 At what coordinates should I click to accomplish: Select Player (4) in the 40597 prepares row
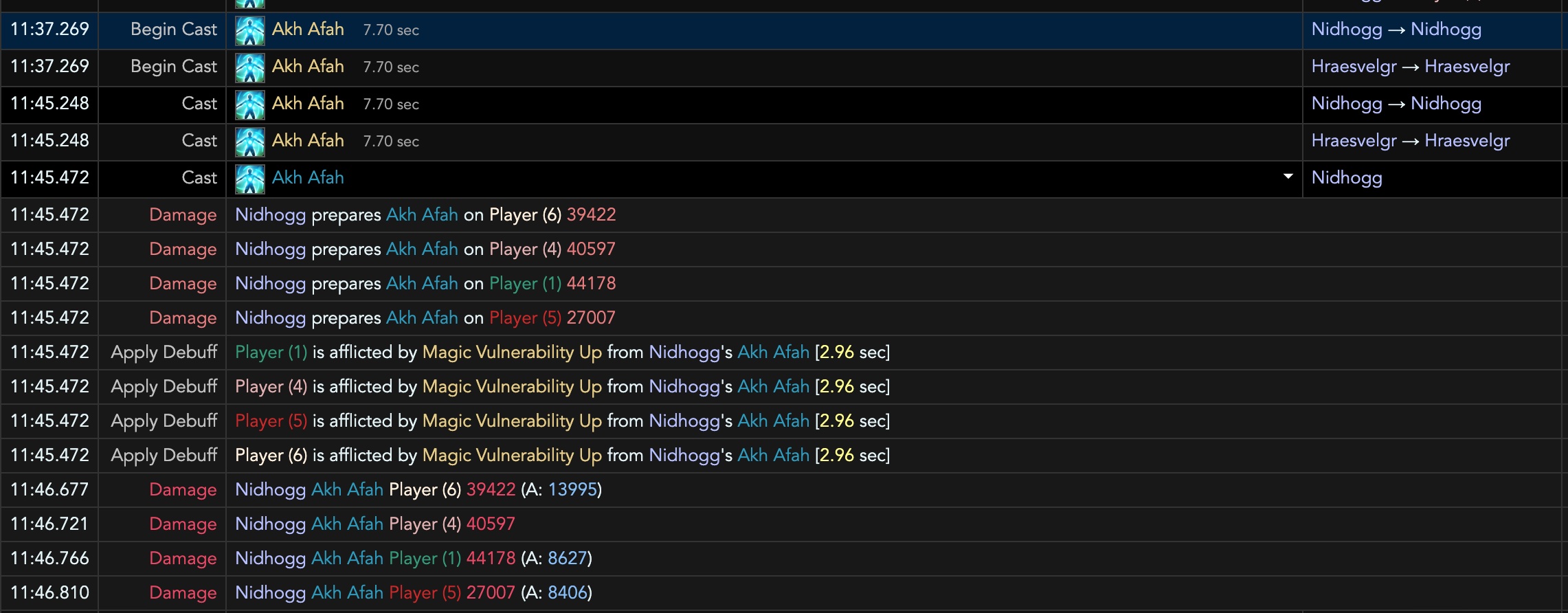[525, 249]
